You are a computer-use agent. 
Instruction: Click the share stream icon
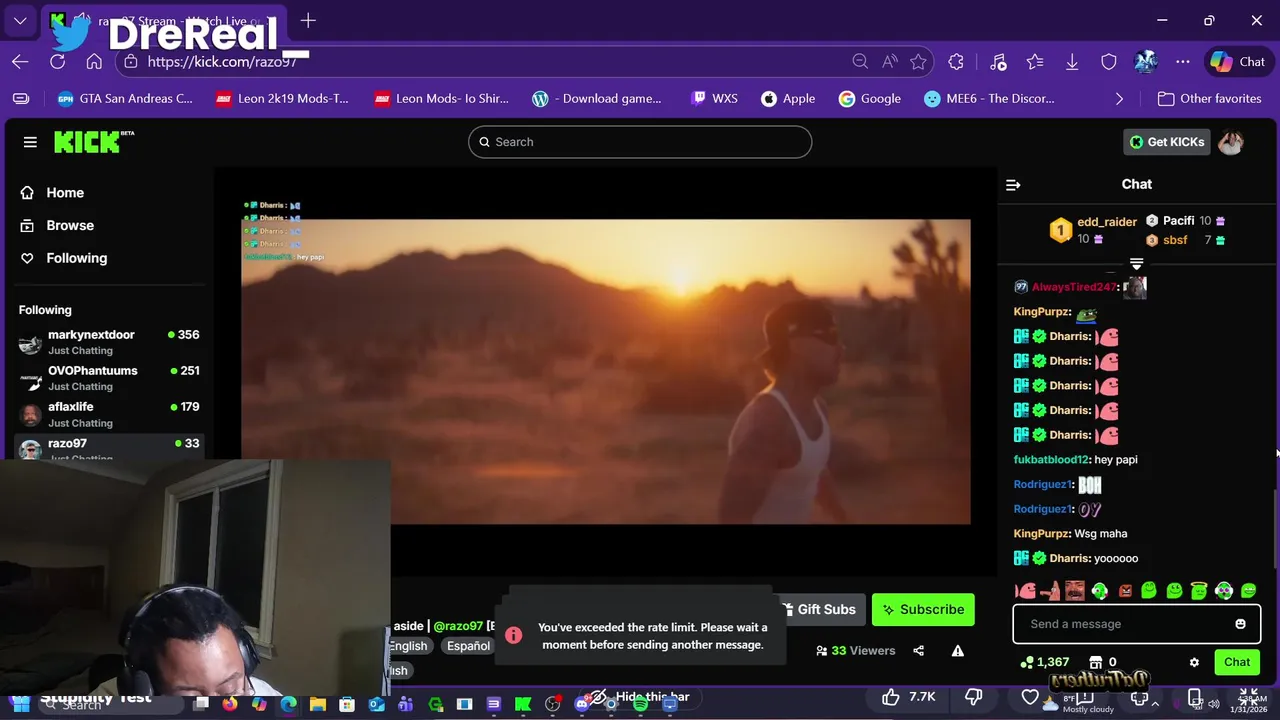click(918, 651)
